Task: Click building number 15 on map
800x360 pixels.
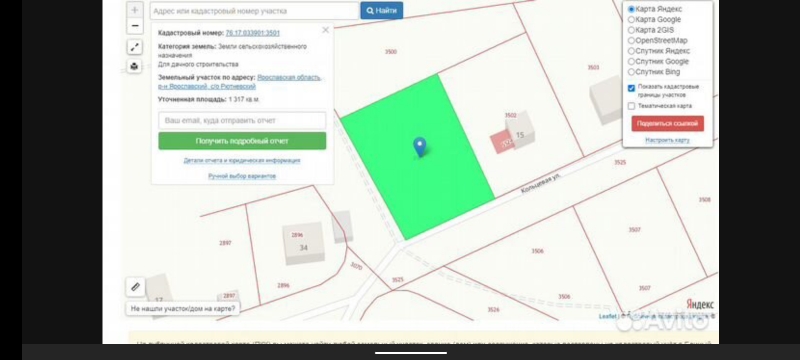Action: tap(520, 135)
